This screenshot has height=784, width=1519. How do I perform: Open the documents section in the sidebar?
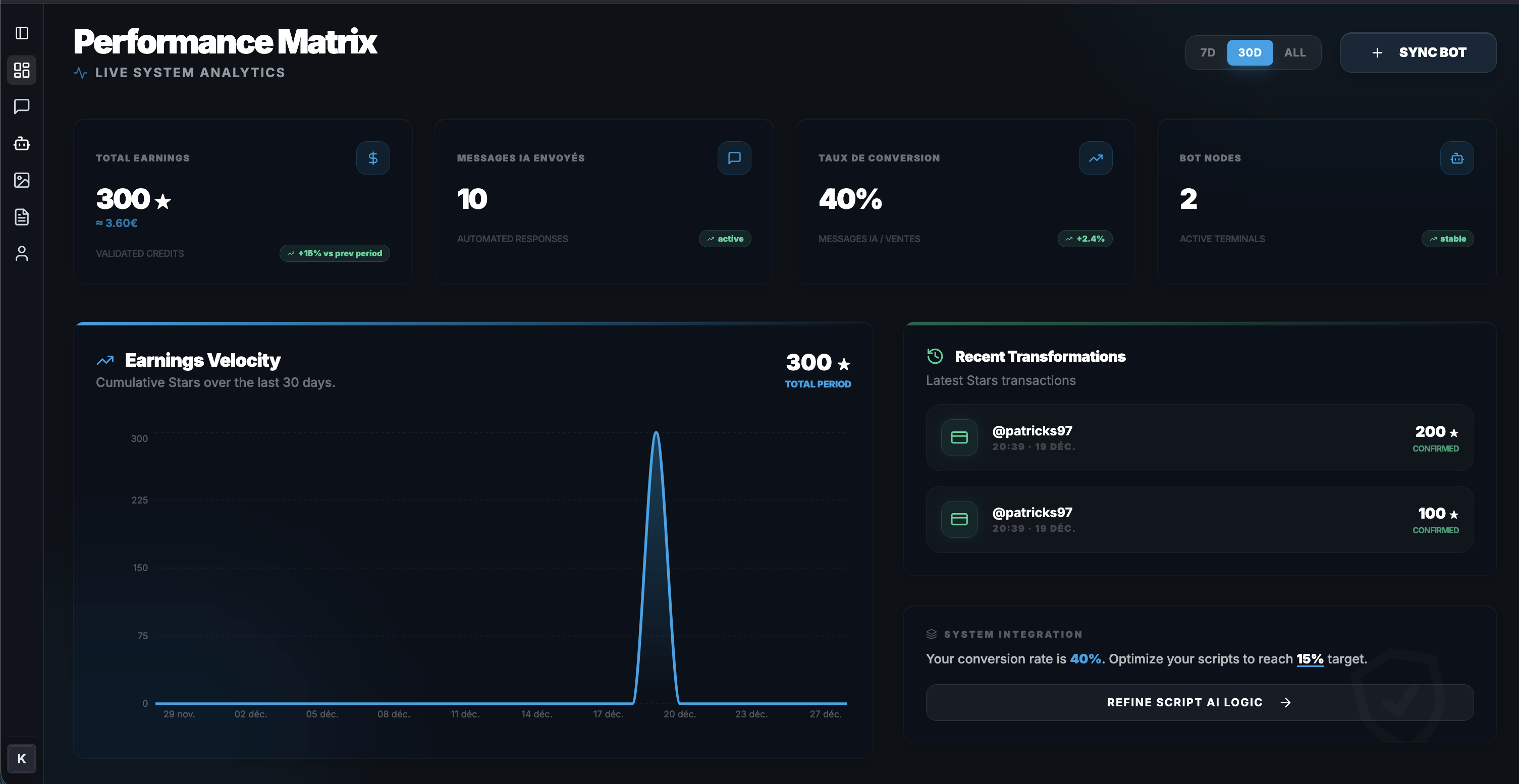tap(22, 217)
